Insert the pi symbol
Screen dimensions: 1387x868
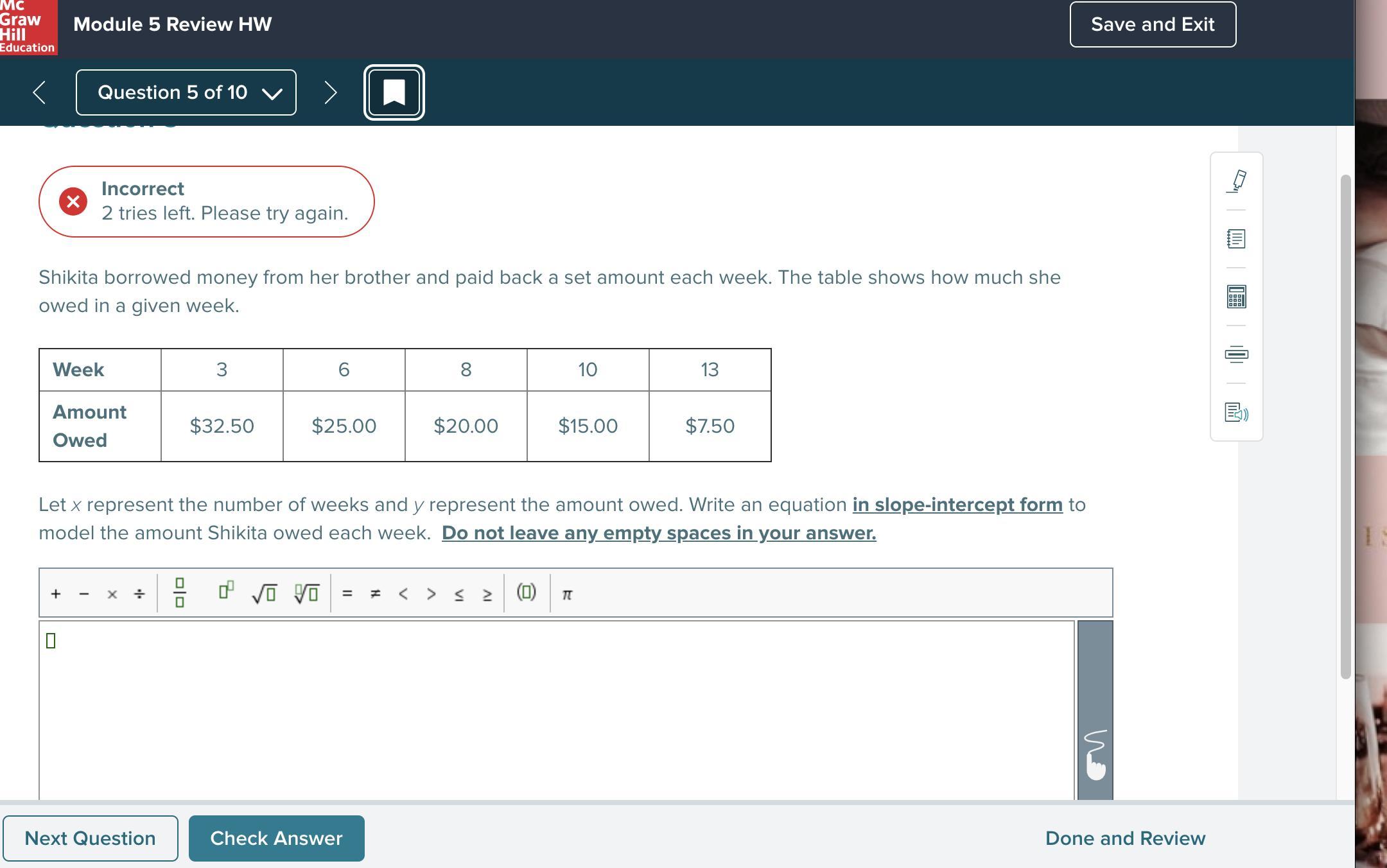click(x=567, y=595)
